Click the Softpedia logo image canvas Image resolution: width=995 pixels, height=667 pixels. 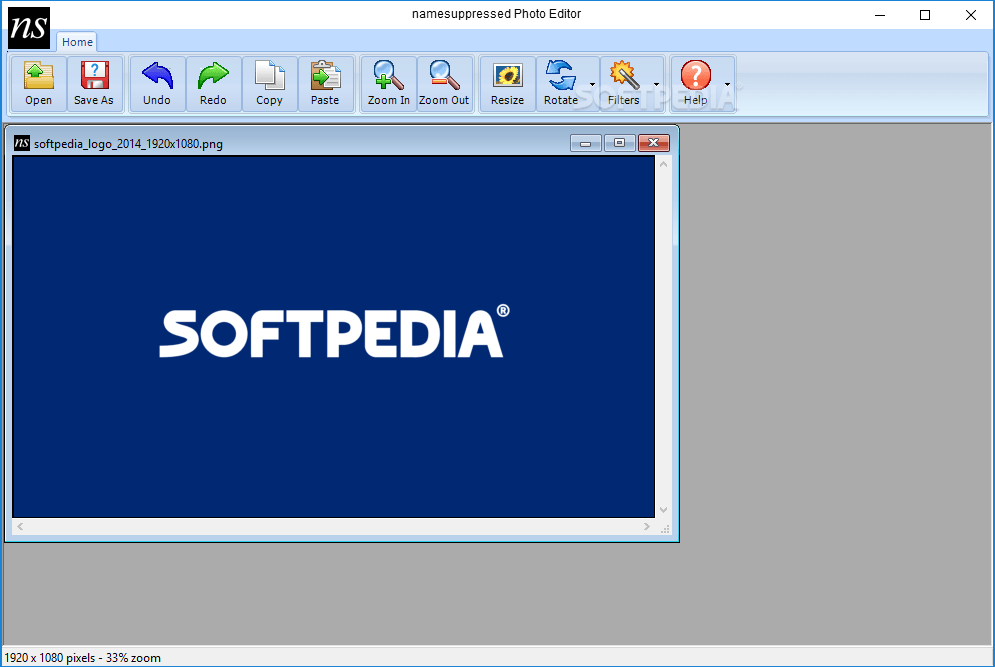click(x=334, y=337)
